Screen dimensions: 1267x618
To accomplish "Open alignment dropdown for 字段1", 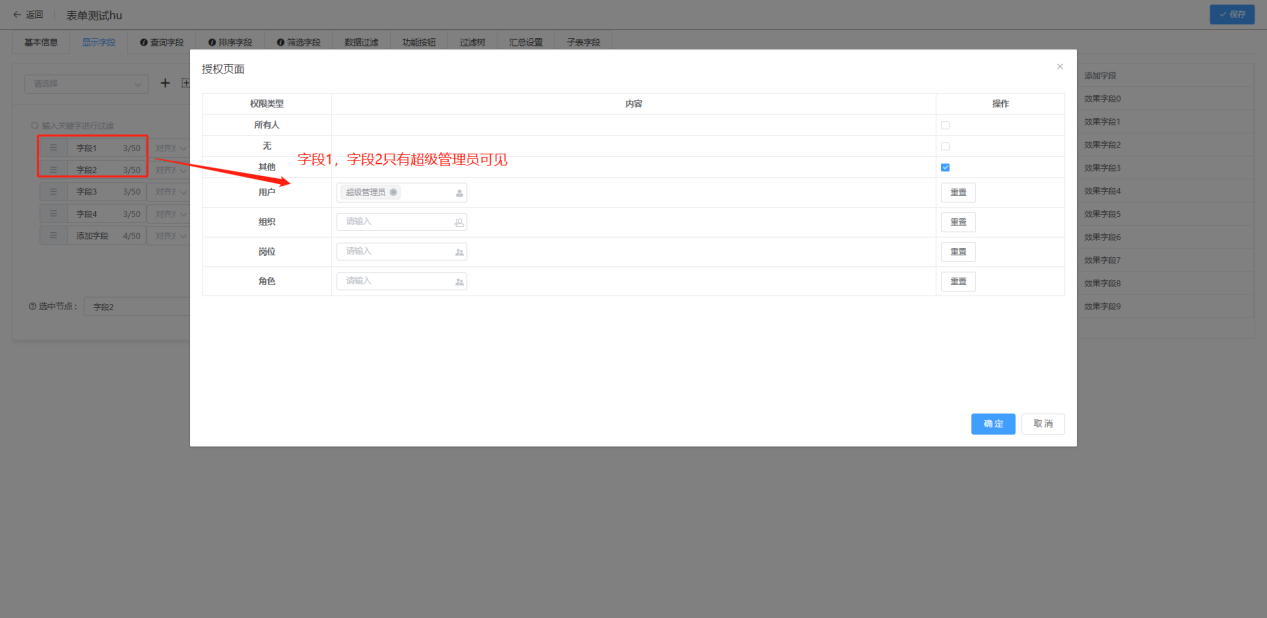I will pyautogui.click(x=169, y=148).
